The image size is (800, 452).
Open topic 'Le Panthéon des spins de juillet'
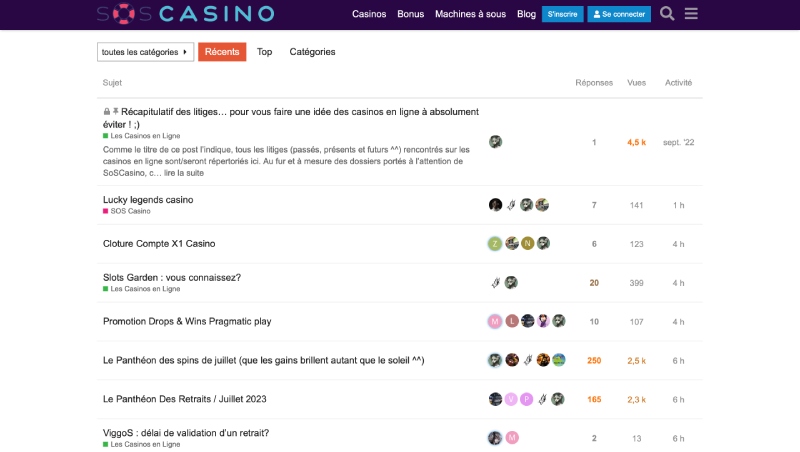tap(263, 360)
